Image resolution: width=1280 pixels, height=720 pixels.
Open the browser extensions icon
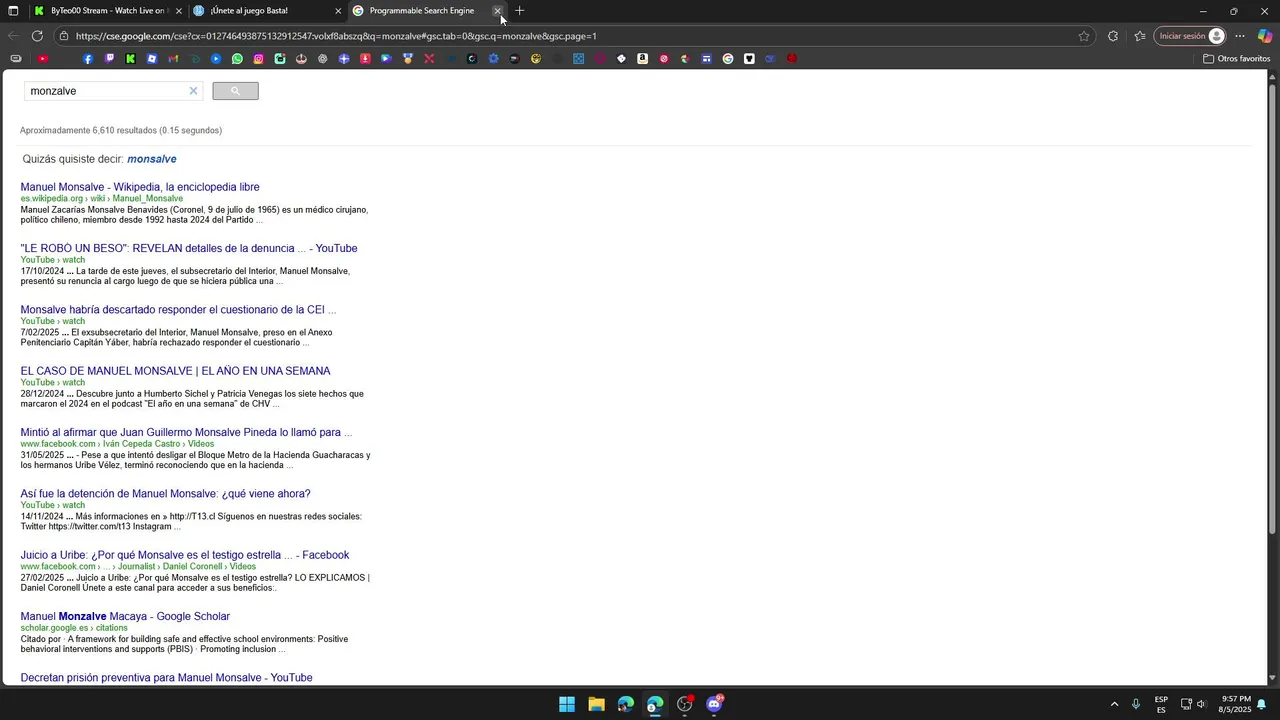[x=1113, y=36]
